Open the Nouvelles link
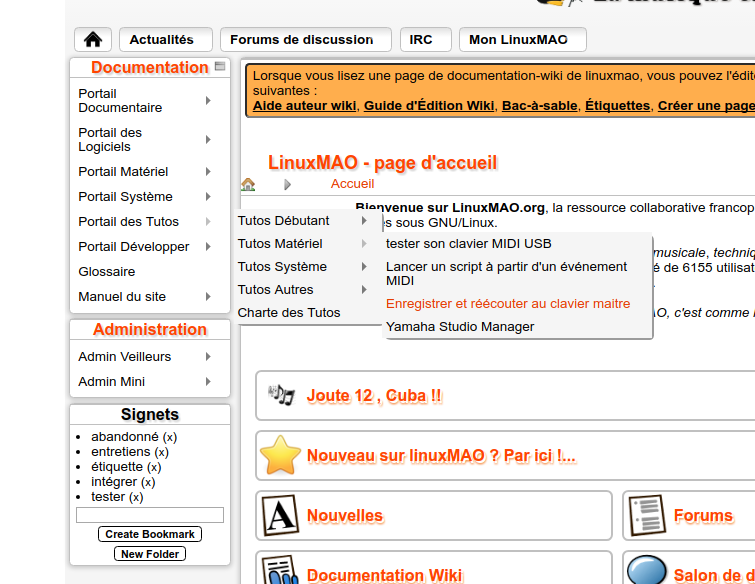The height and width of the screenshot is (584, 755). pyautogui.click(x=345, y=516)
